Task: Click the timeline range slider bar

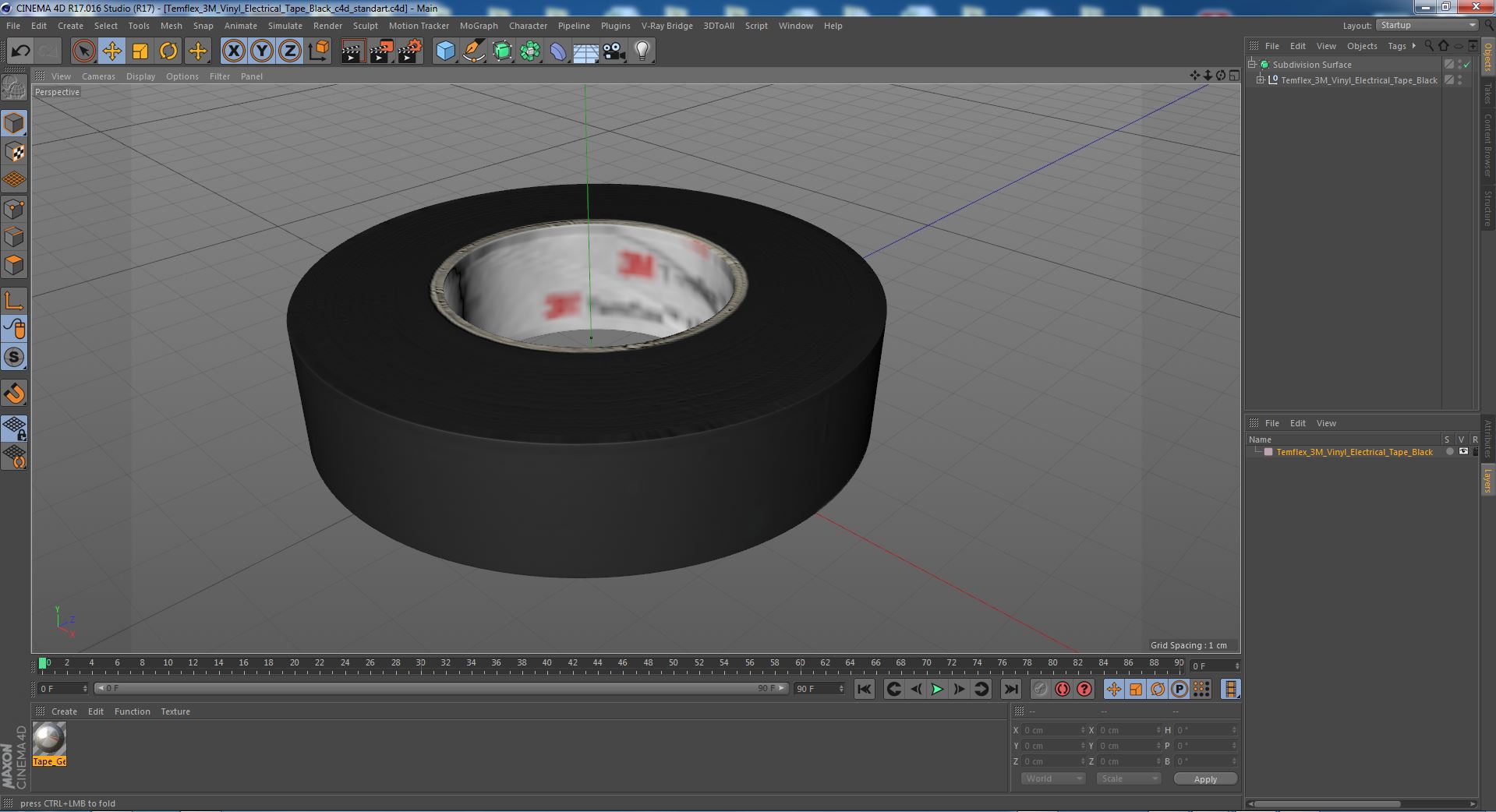Action: coord(441,688)
